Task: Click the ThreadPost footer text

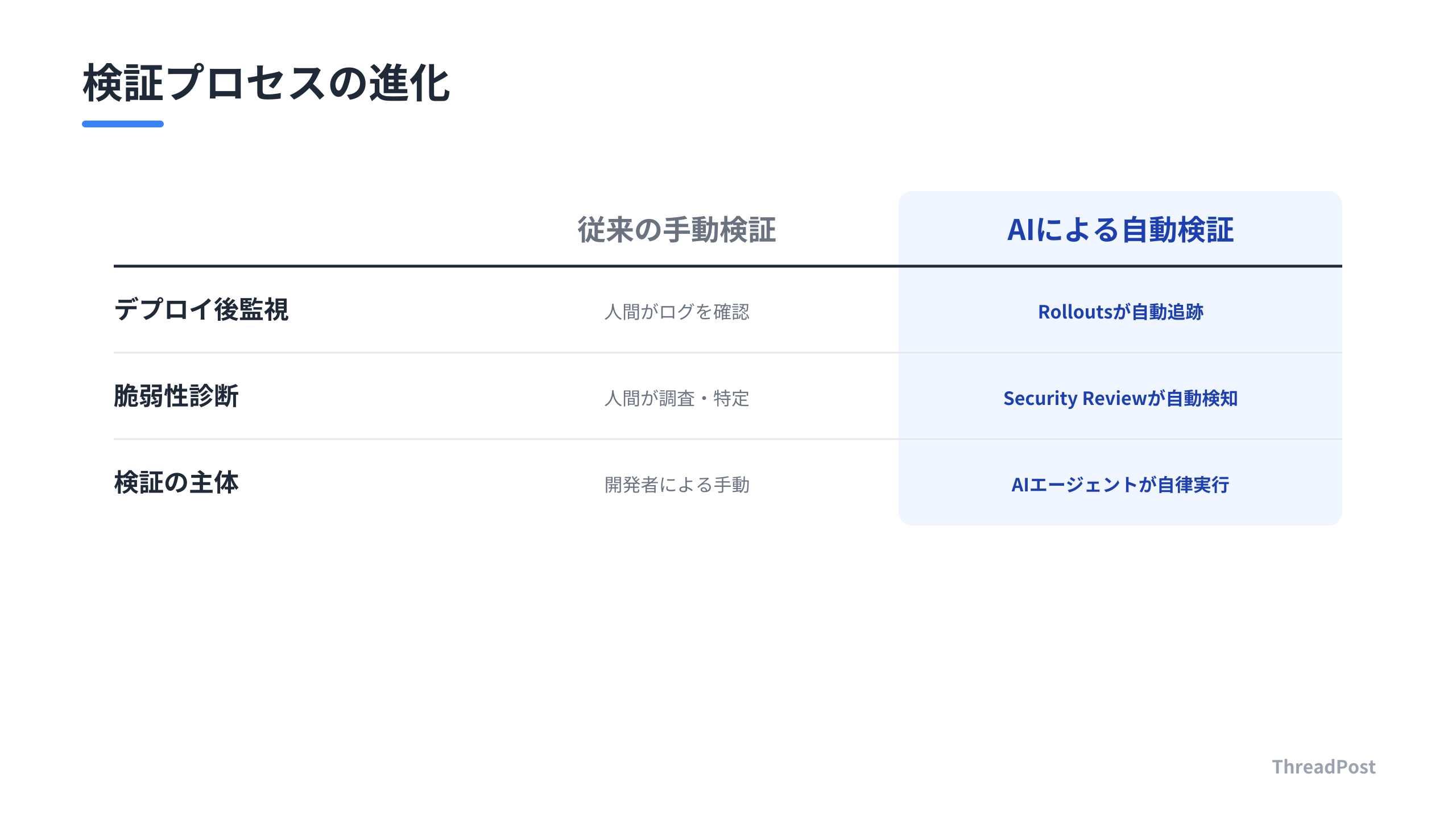Action: 1324,767
